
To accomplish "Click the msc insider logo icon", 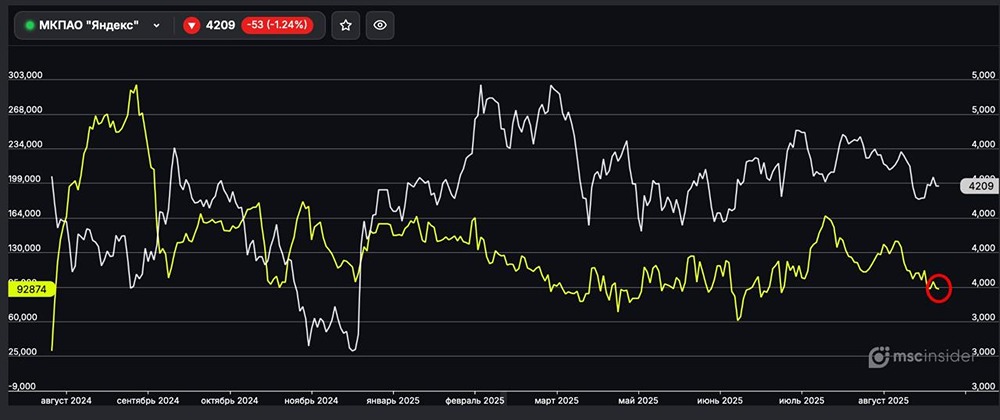I will (879, 356).
